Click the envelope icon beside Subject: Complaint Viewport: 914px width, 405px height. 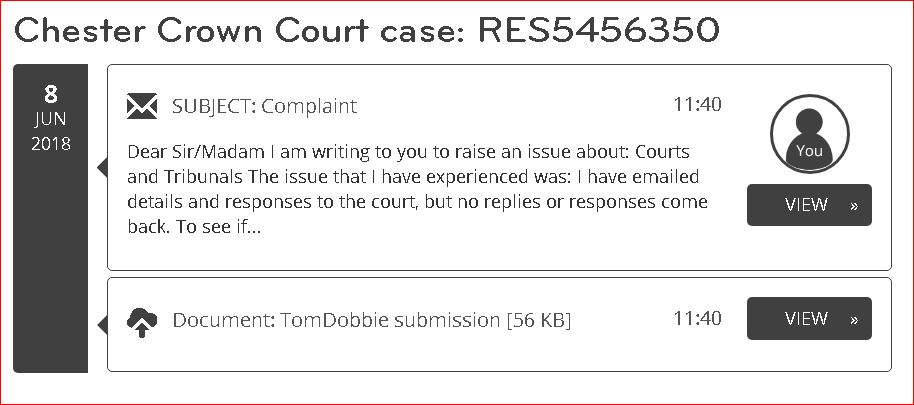pyautogui.click(x=142, y=106)
